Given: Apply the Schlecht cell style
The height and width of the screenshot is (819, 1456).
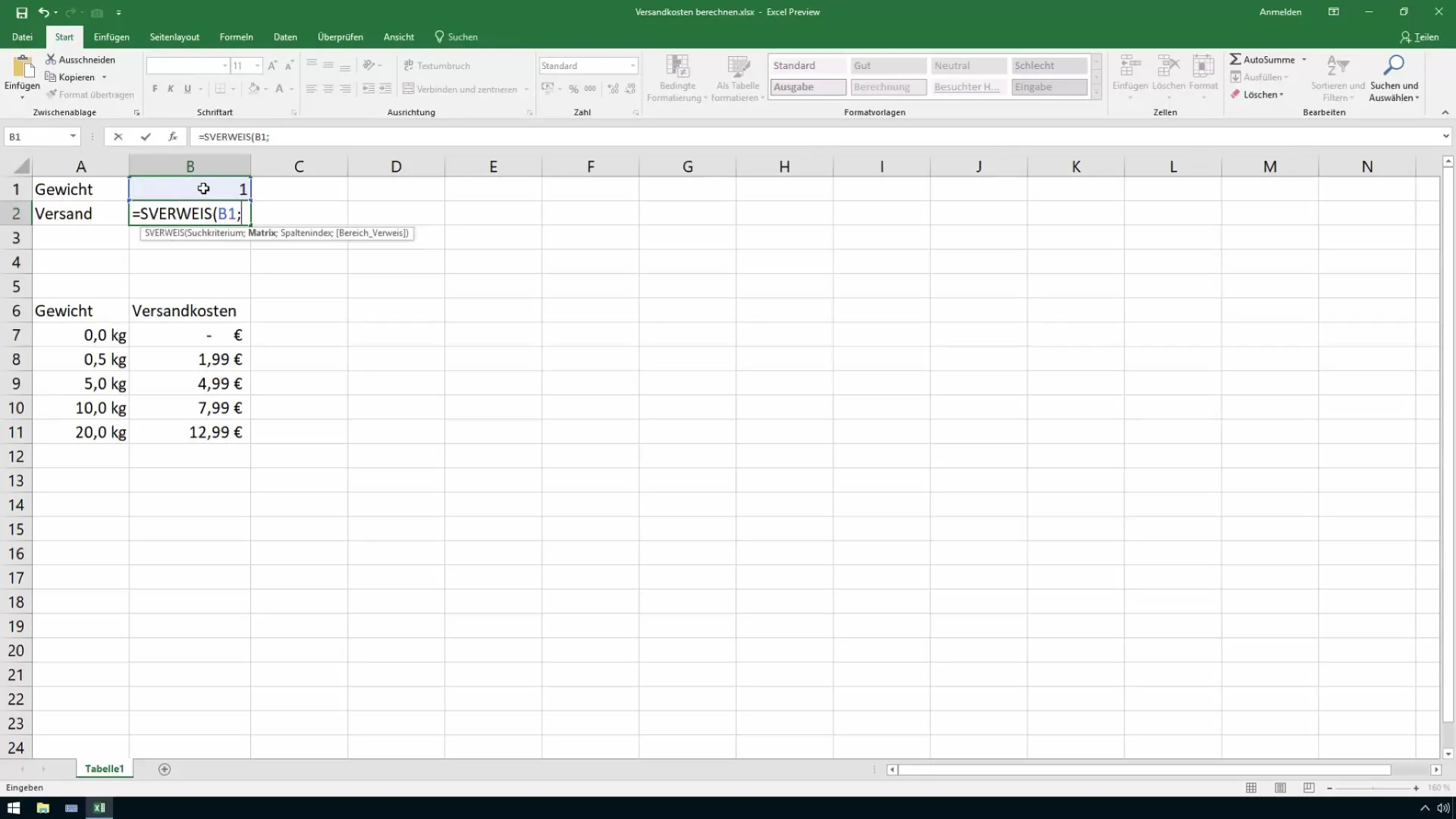Looking at the screenshot, I should [x=1049, y=66].
